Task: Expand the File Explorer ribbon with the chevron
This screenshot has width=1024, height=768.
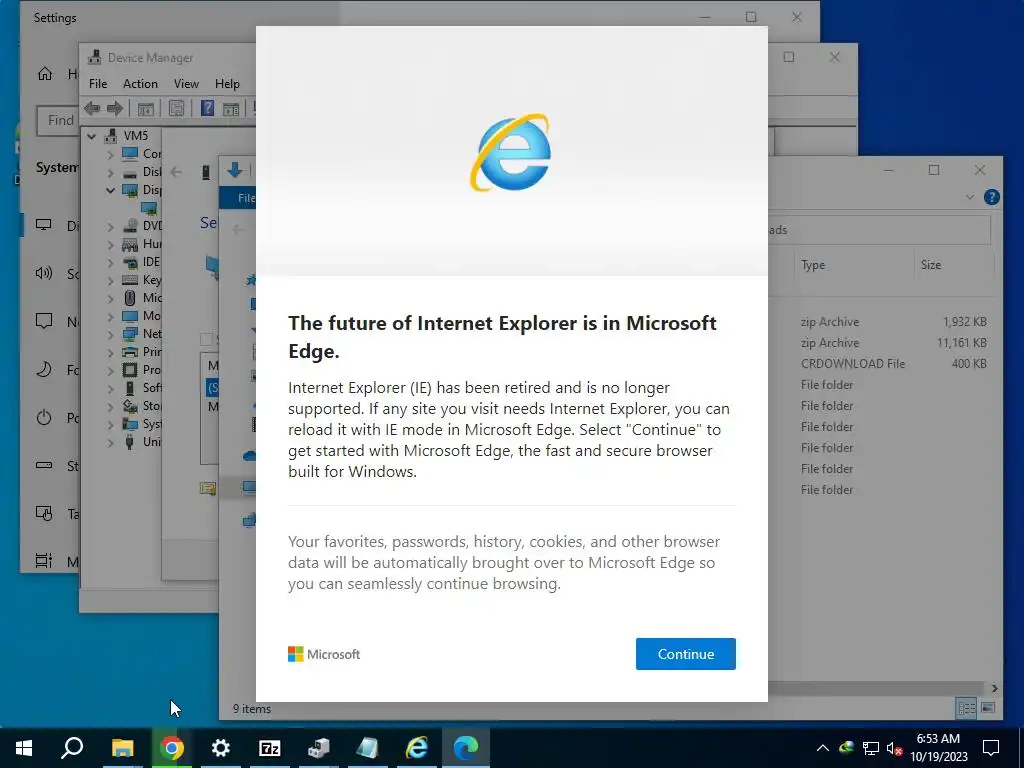Action: point(970,197)
